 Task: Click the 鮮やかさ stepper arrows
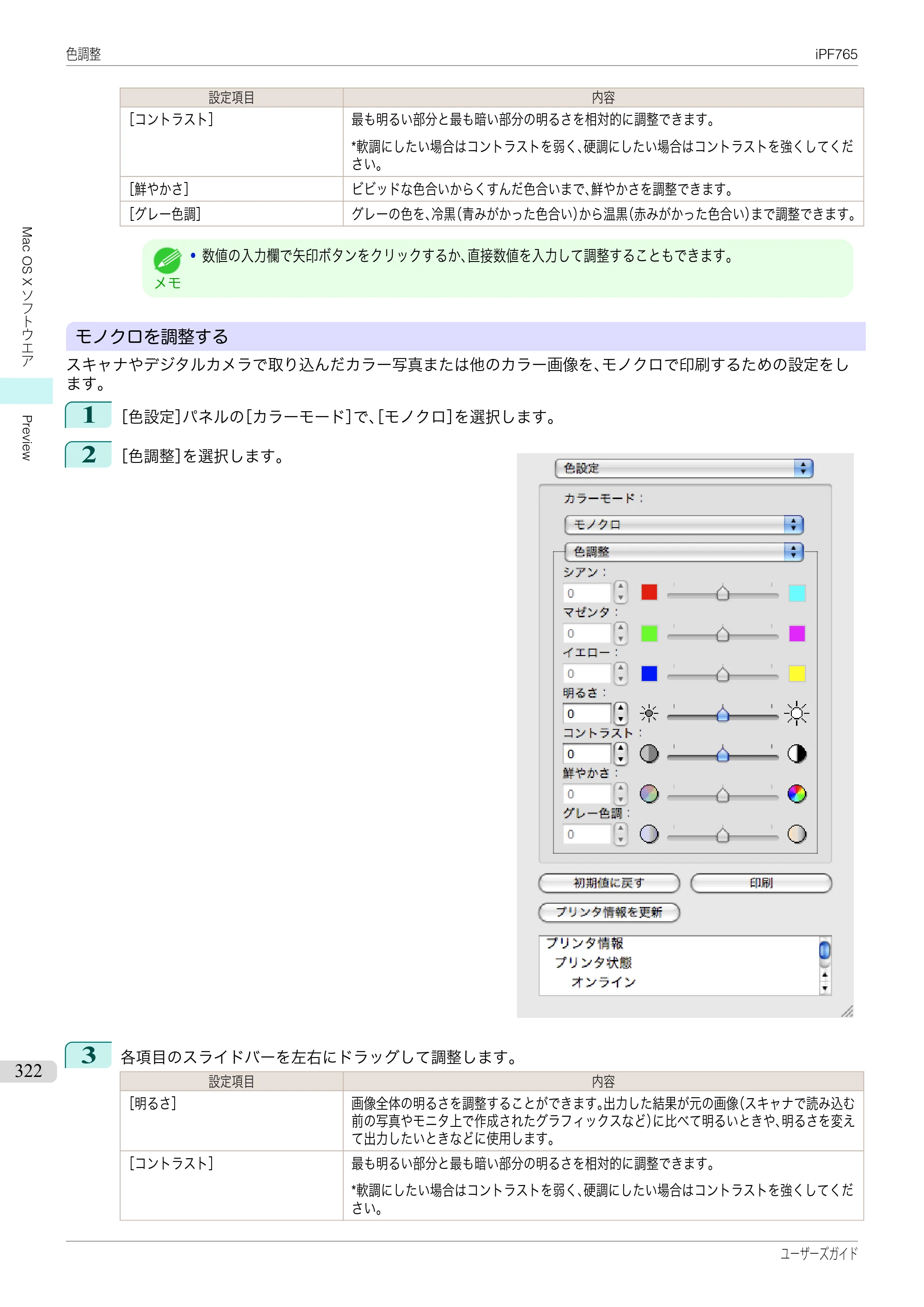pyautogui.click(x=620, y=794)
